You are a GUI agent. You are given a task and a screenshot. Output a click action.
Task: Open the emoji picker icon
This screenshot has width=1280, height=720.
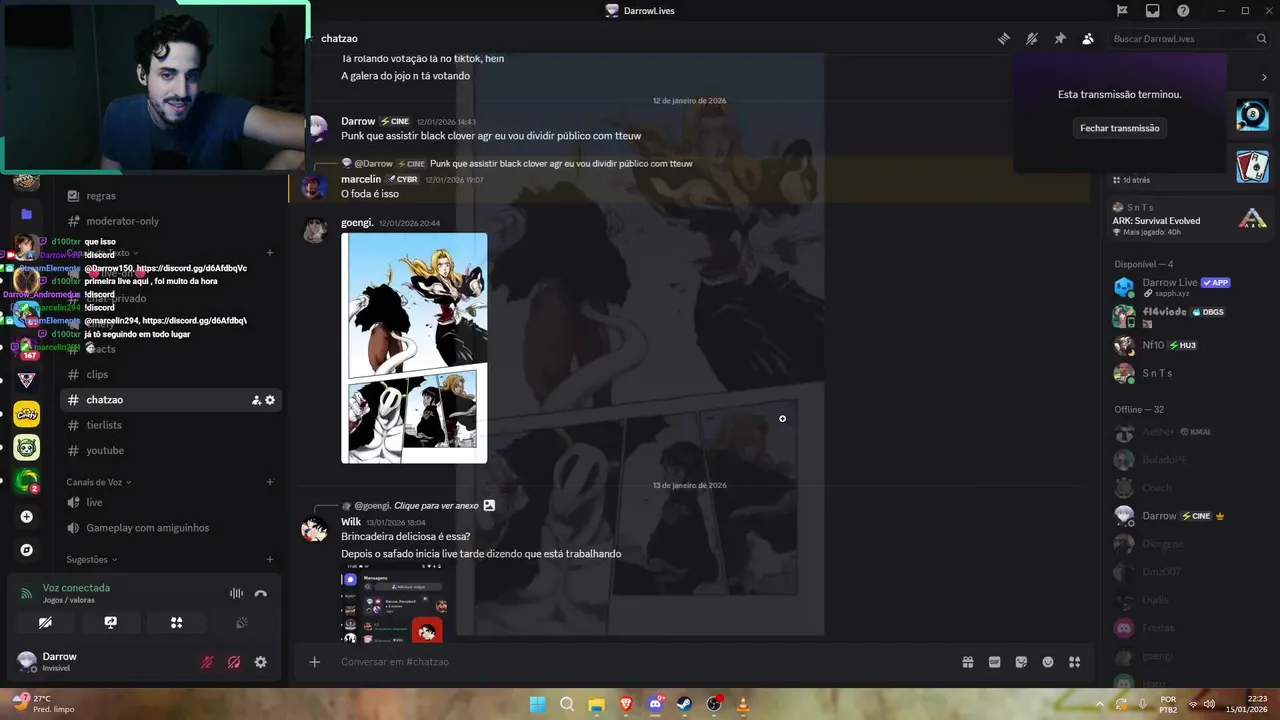[1048, 662]
